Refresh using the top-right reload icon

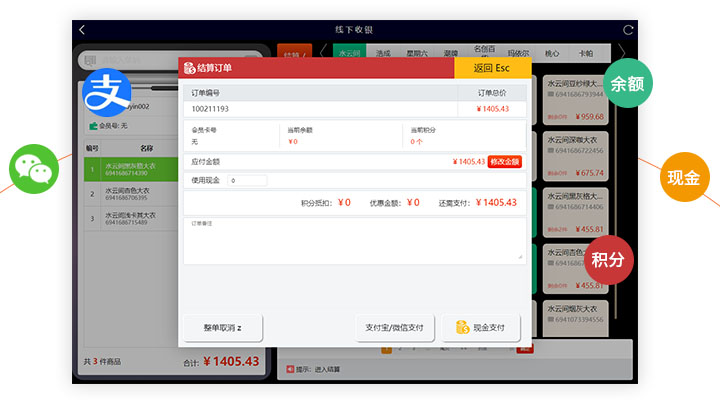[x=627, y=30]
